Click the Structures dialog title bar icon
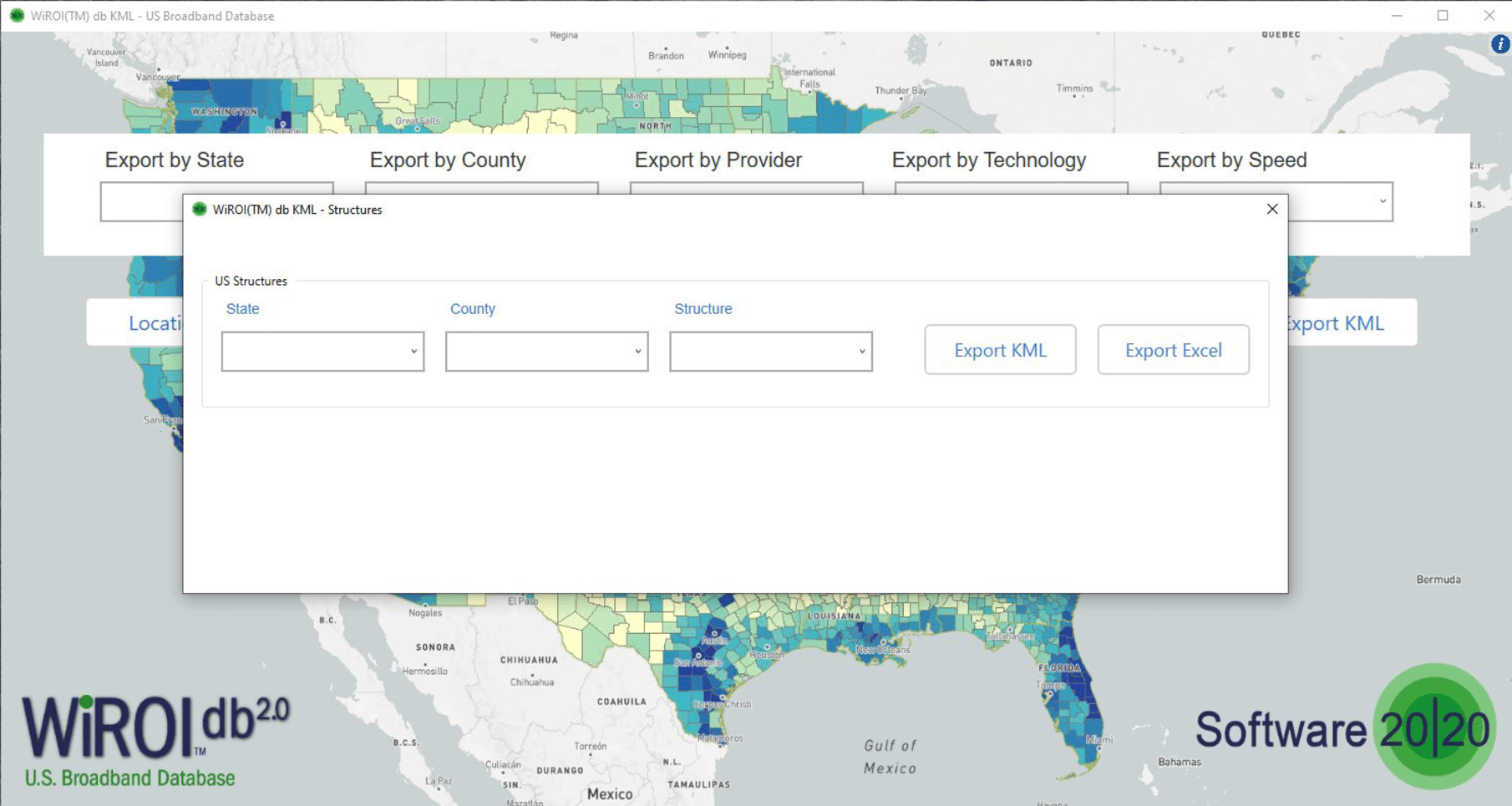The width and height of the screenshot is (1512, 806). [x=199, y=209]
